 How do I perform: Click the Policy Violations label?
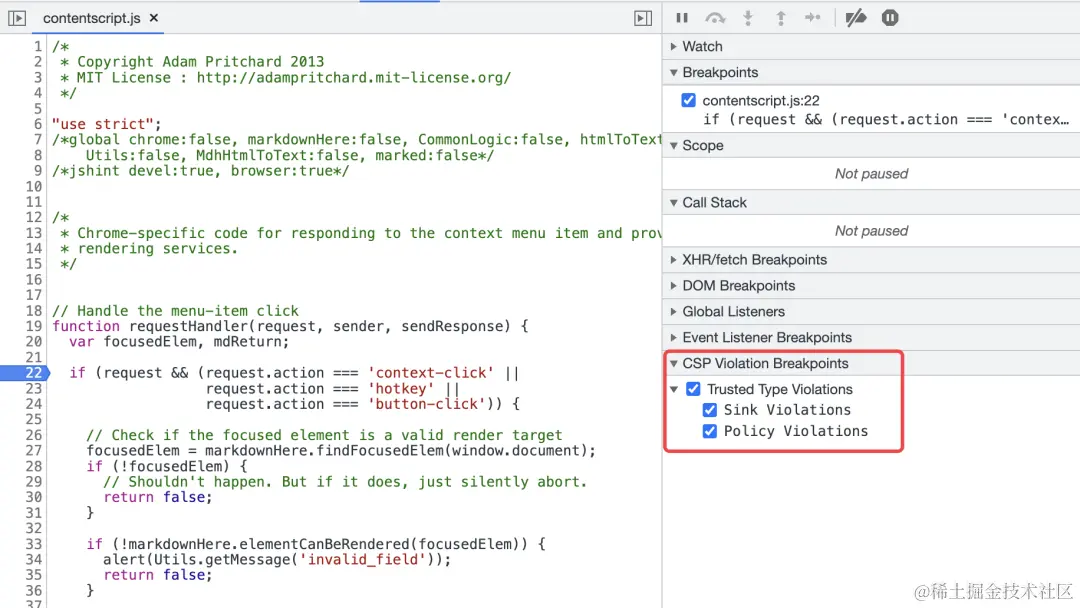[796, 431]
